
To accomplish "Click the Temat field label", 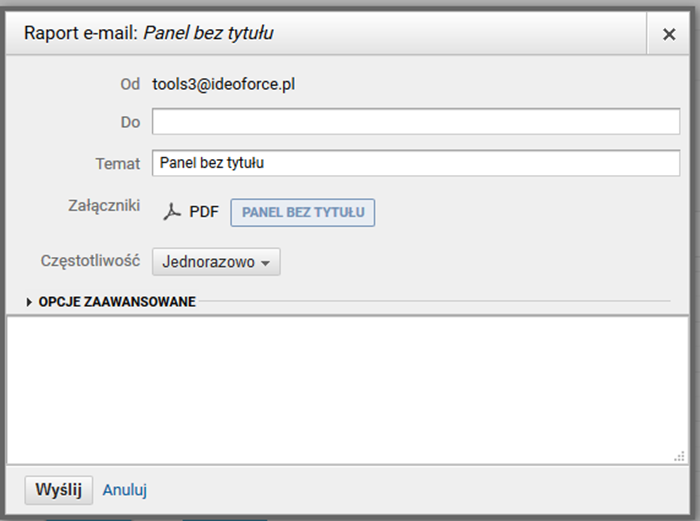I will pyautogui.click(x=118, y=163).
